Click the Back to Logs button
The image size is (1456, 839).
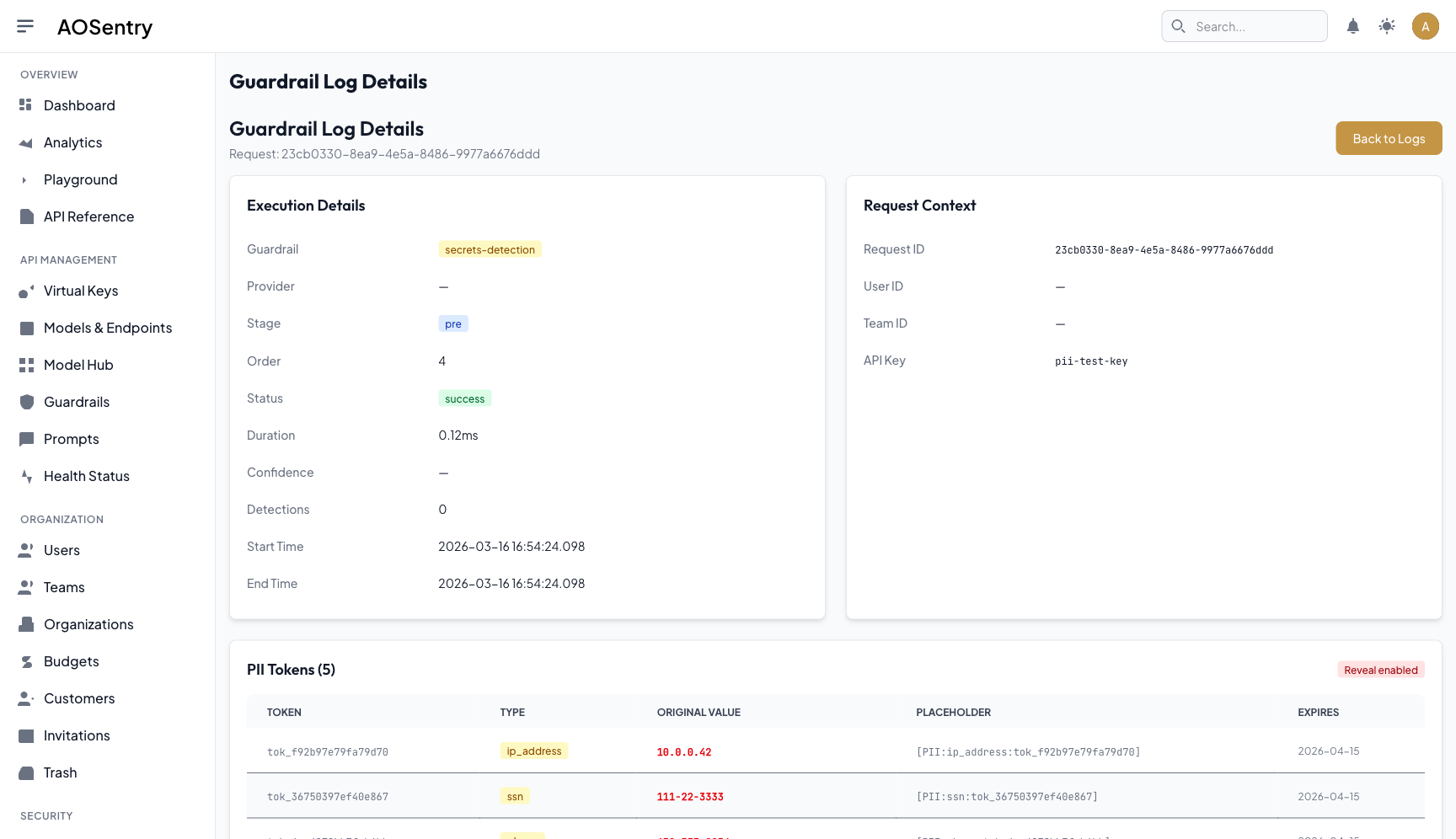pos(1389,137)
